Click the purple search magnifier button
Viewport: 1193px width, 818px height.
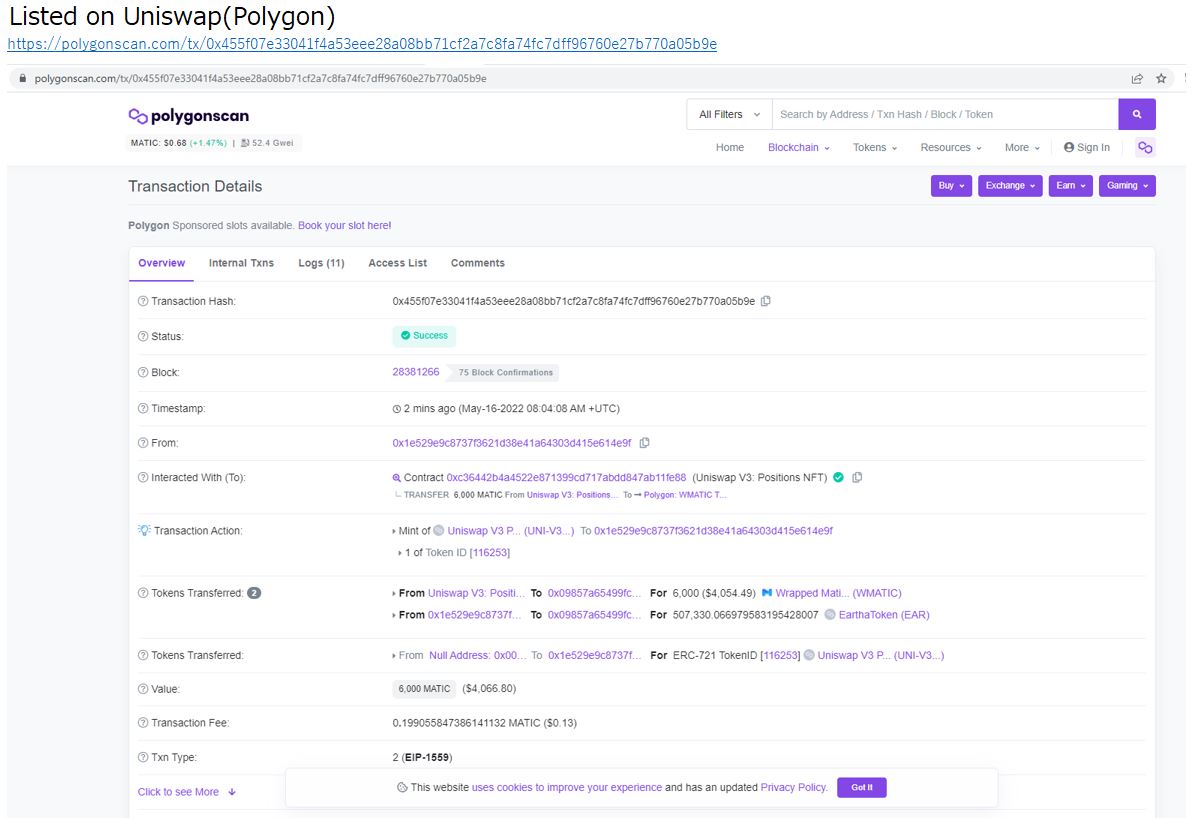tap(1137, 114)
